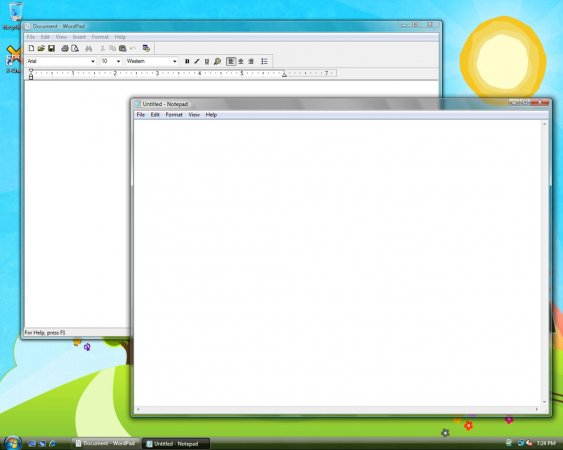Toggle Align Right in WordPad format bar
Screen dimensions: 563x450
tap(251, 61)
